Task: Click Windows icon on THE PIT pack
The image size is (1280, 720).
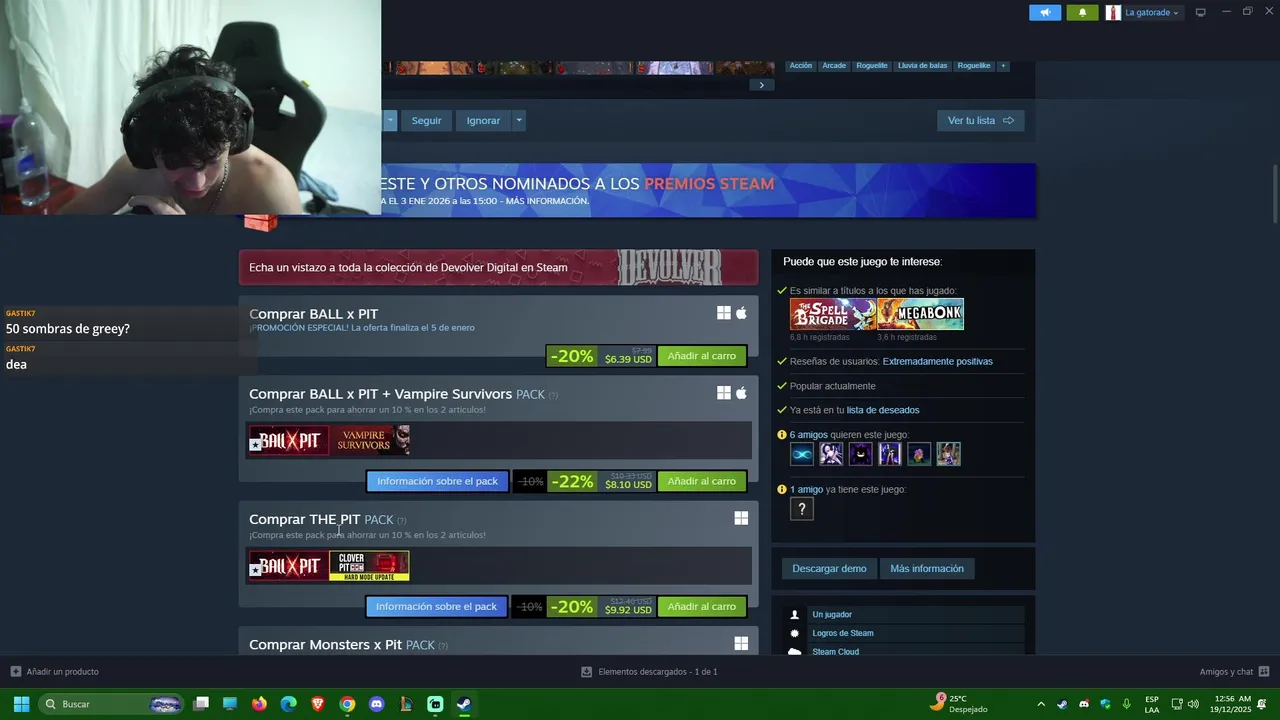Action: (741, 518)
